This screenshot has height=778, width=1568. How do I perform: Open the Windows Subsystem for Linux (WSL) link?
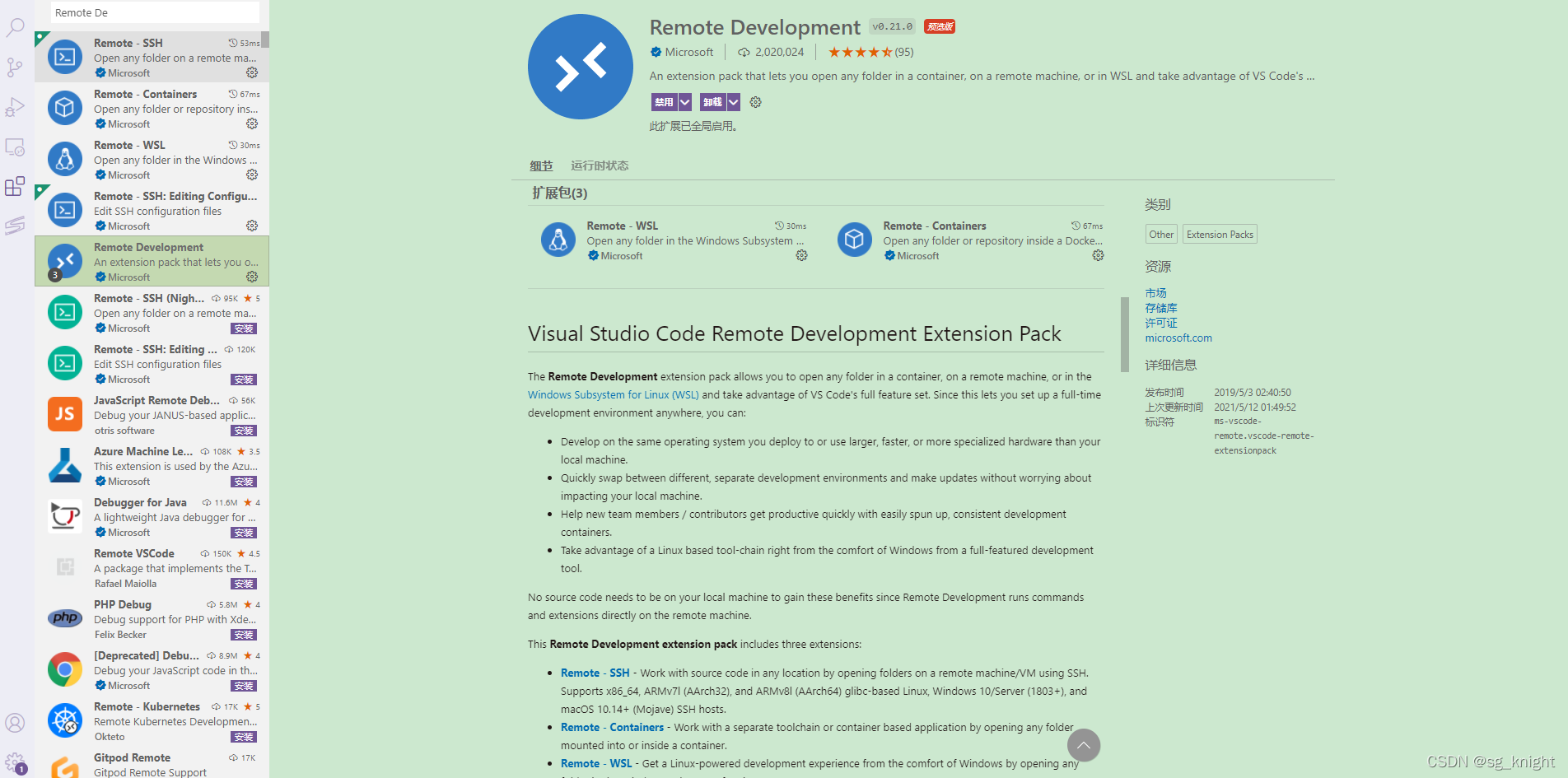pyautogui.click(x=614, y=394)
